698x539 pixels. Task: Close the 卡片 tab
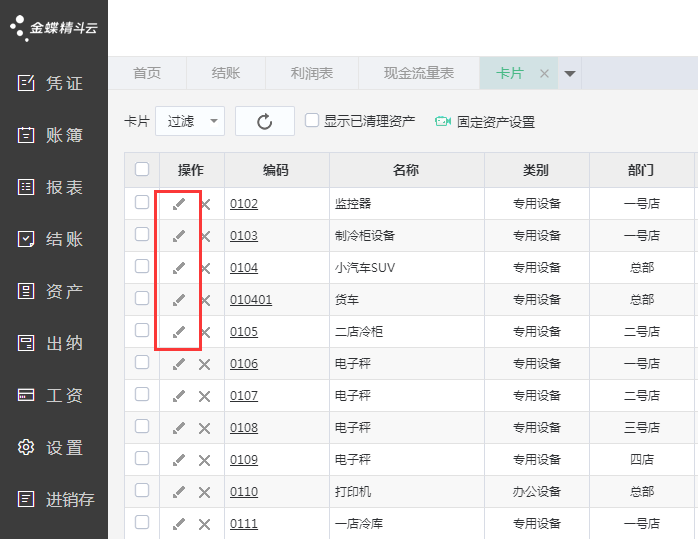tap(544, 73)
